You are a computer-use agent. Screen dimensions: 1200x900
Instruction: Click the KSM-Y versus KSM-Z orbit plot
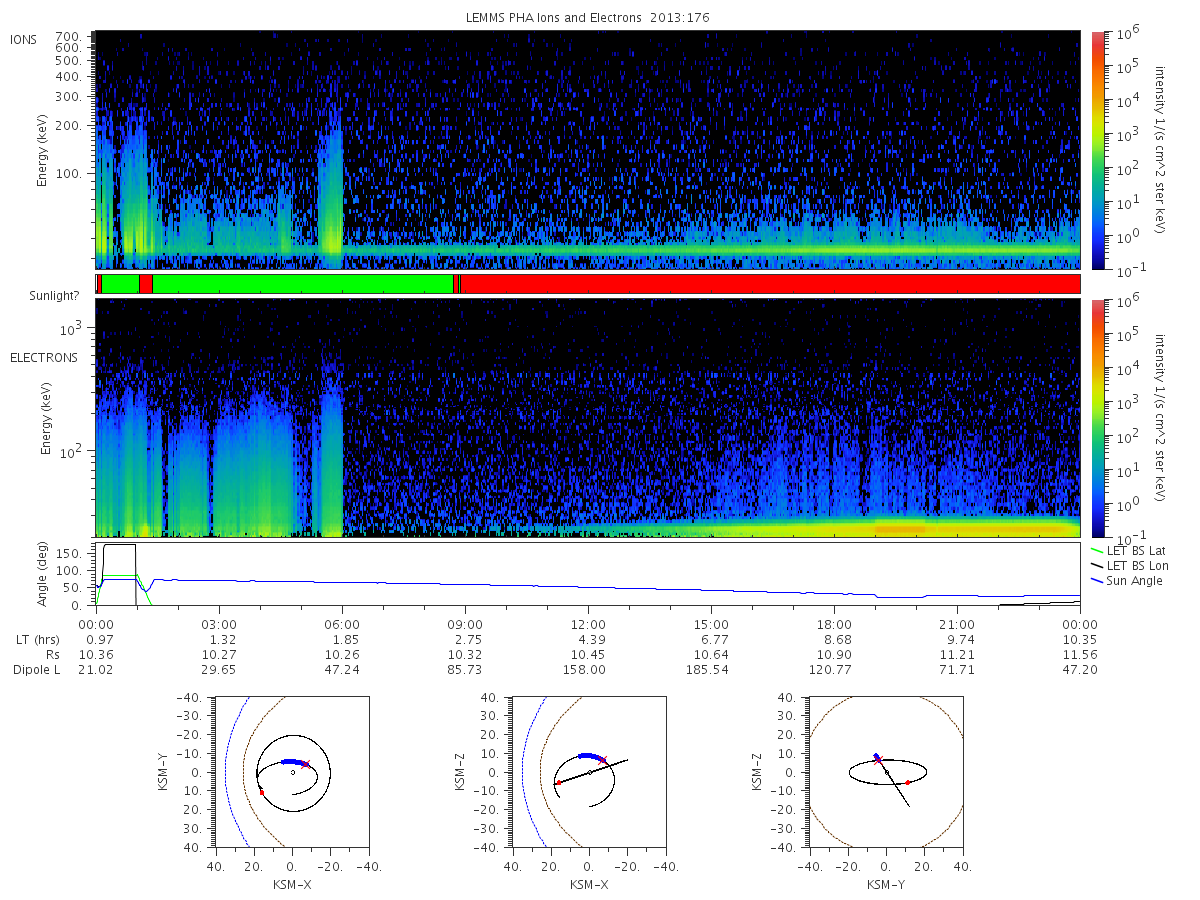tap(887, 772)
